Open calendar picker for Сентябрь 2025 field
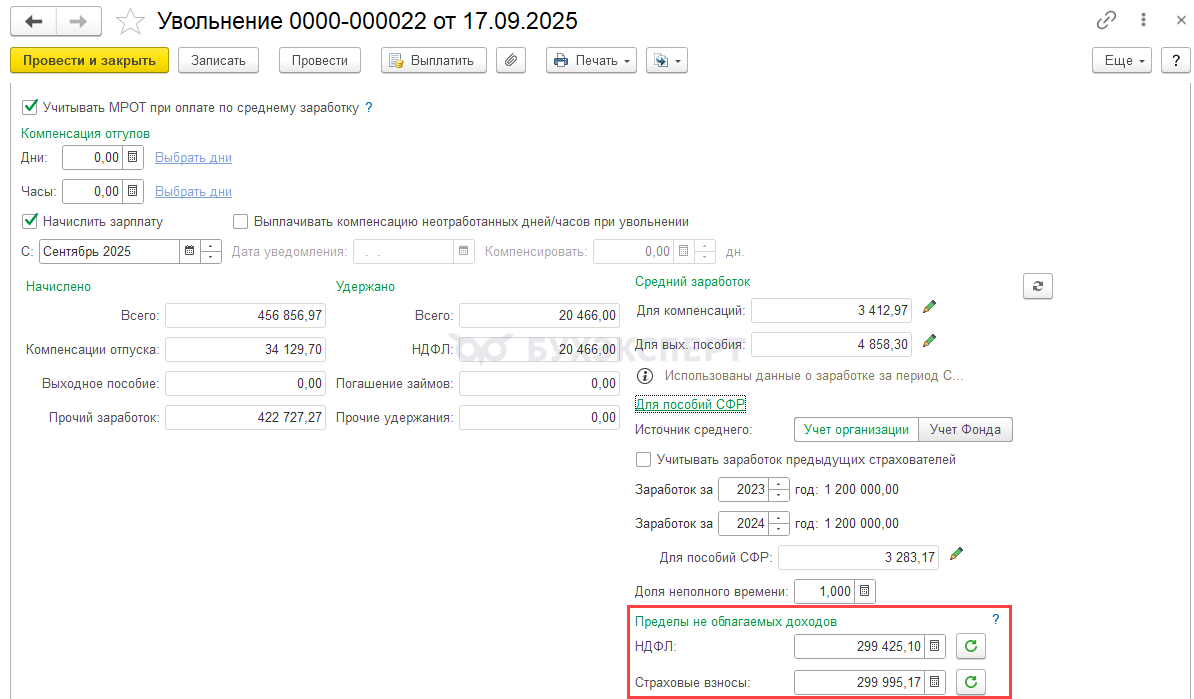Viewport: 1194px width, 699px height. (190, 251)
